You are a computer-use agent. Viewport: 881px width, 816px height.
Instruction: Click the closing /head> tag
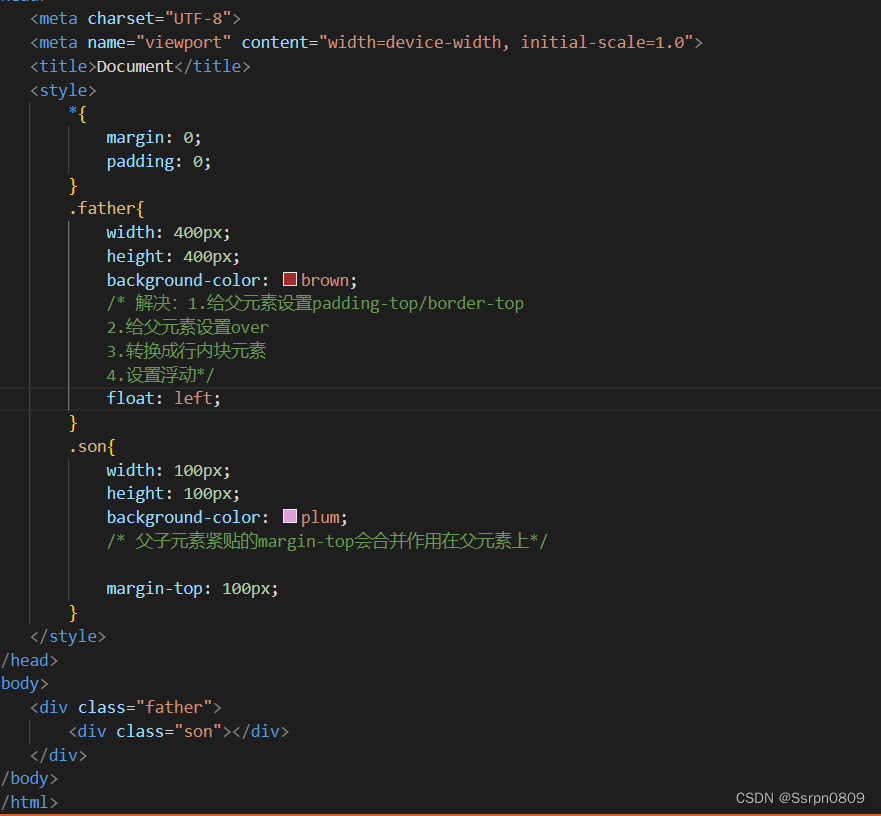click(29, 660)
